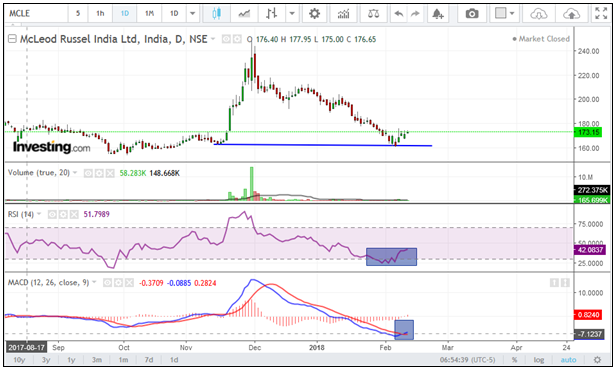Image resolution: width=614 pixels, height=370 pixels.
Task: Open RSI indicator format settings gear
Action: click(x=63, y=214)
